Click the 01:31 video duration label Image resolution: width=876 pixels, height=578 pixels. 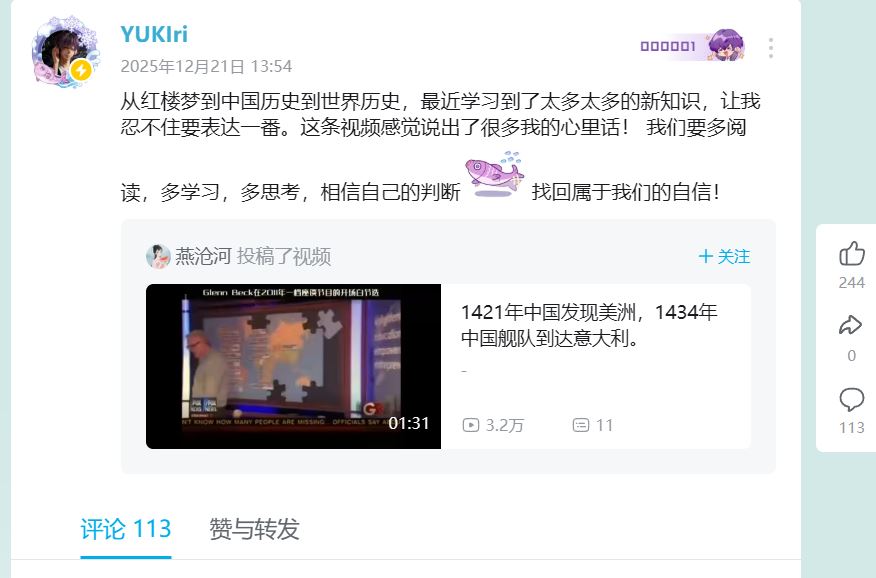[409, 423]
